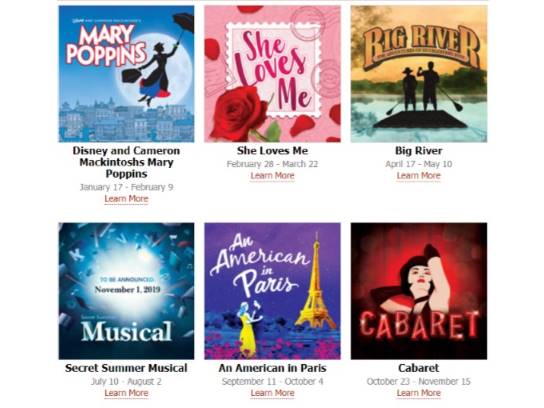Select the Disney and Cameron Mackintoshs Mary Poppins title
Viewport: 544px width, 408px height.
[126, 162]
